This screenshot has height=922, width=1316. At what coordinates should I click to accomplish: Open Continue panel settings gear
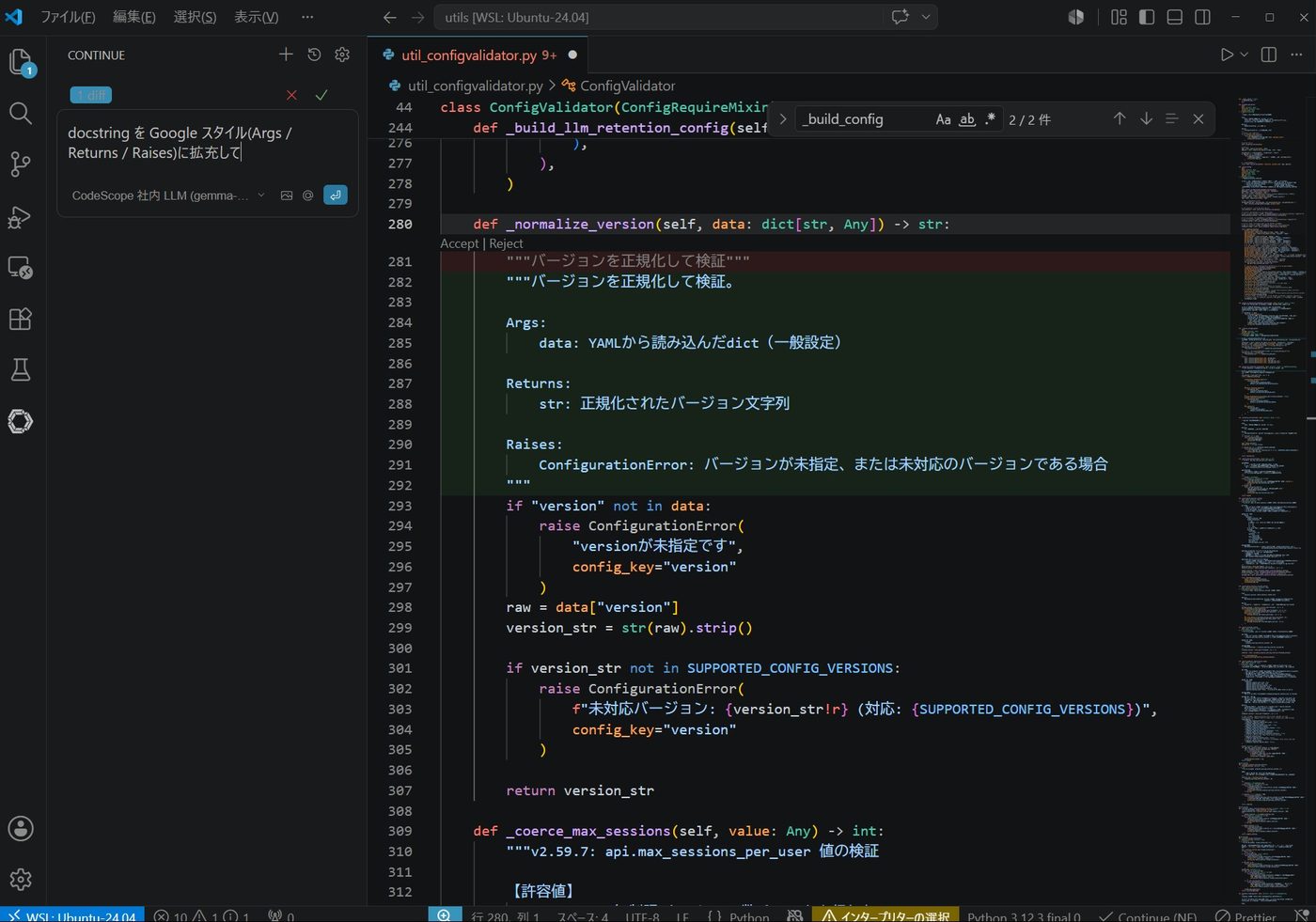[342, 55]
